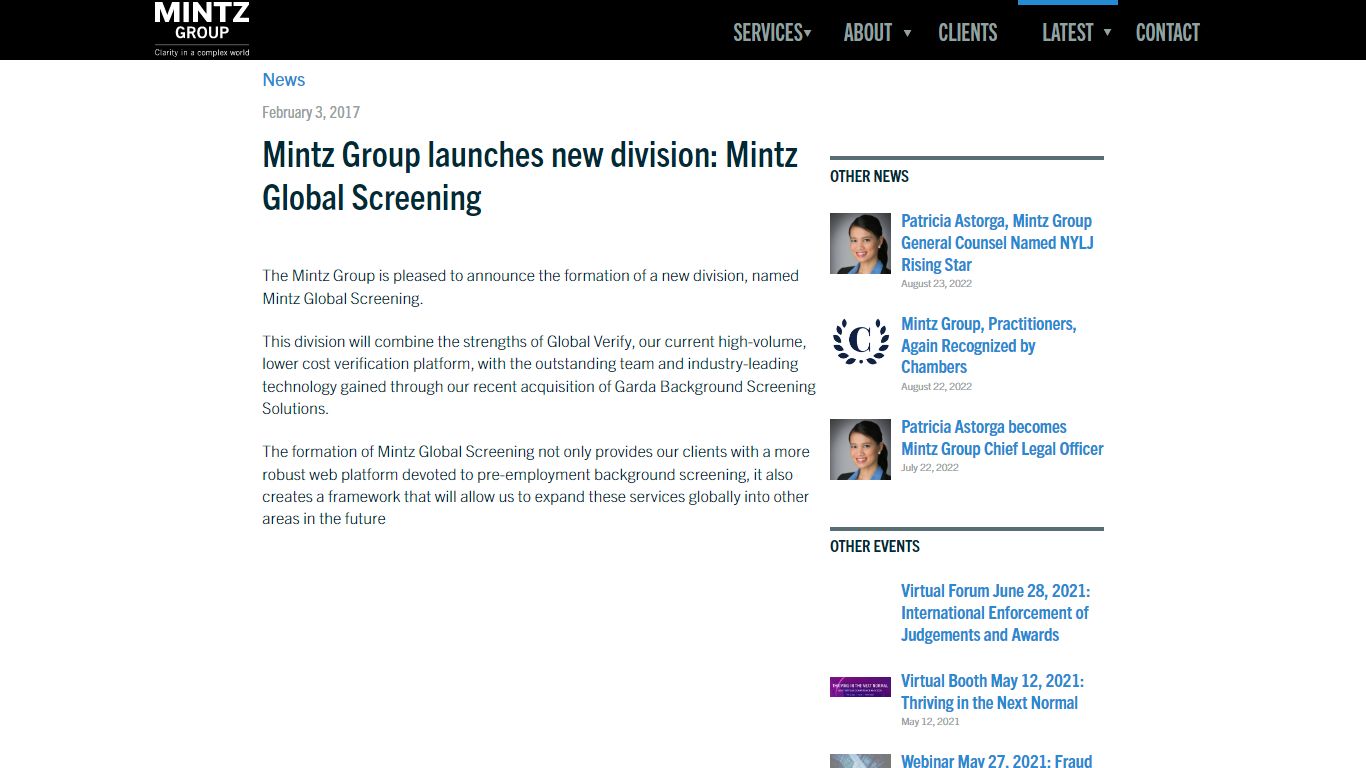View Patricia Astorga photo for NYLJ story
The width and height of the screenshot is (1366, 768).
click(860, 243)
